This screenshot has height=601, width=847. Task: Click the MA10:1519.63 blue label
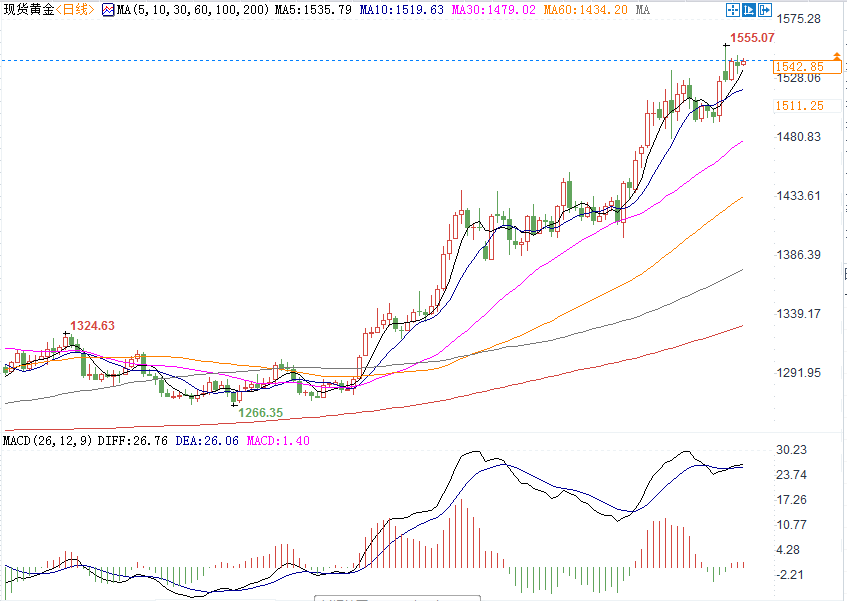click(x=401, y=10)
